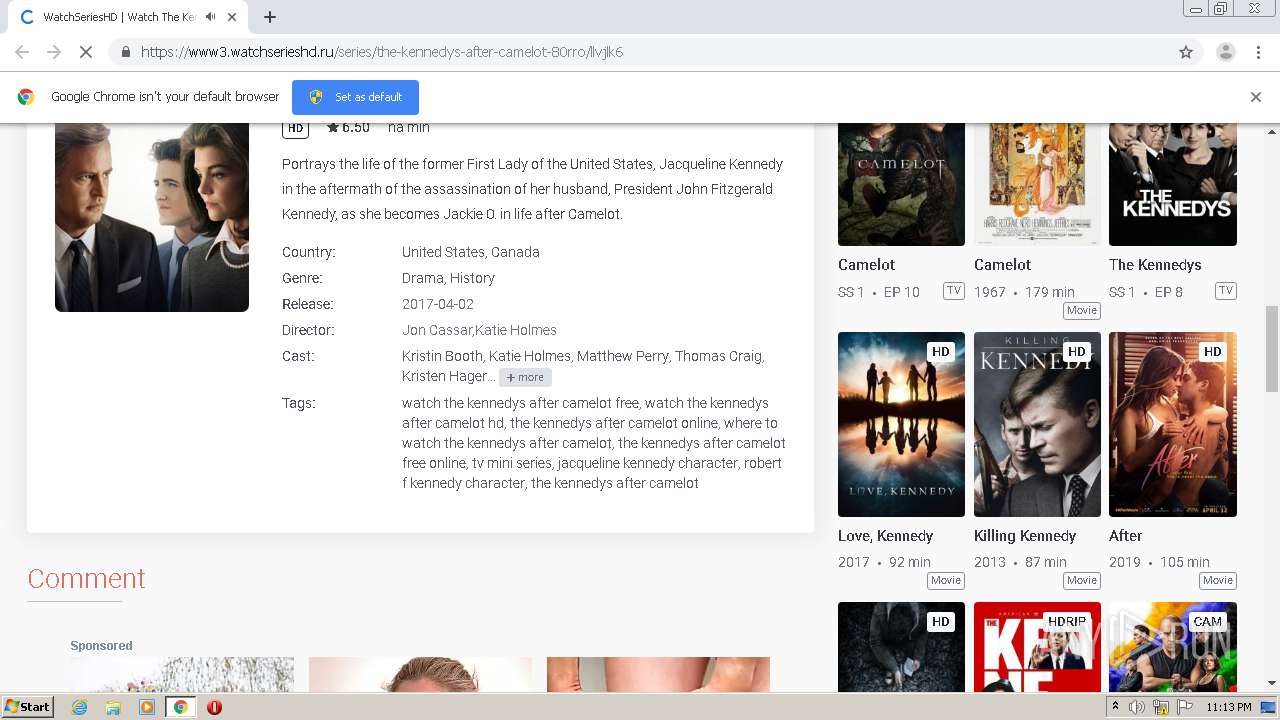Open Chrome three-dot menu

point(1258,52)
